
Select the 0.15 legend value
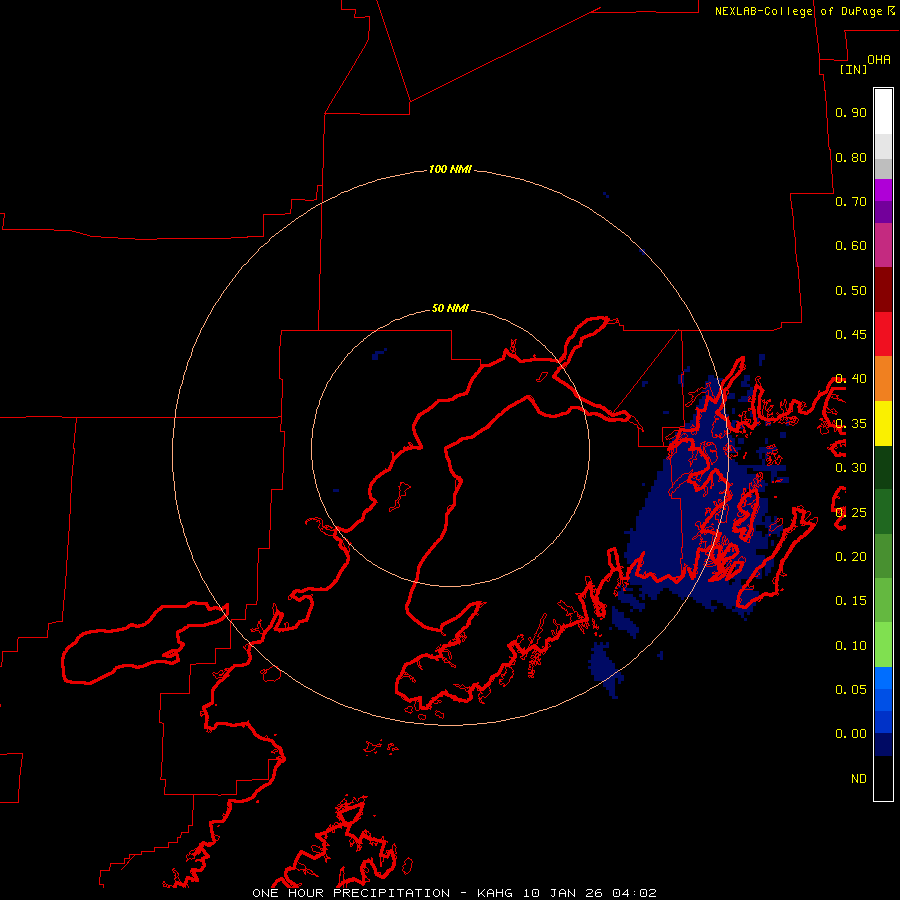pyautogui.click(x=851, y=601)
